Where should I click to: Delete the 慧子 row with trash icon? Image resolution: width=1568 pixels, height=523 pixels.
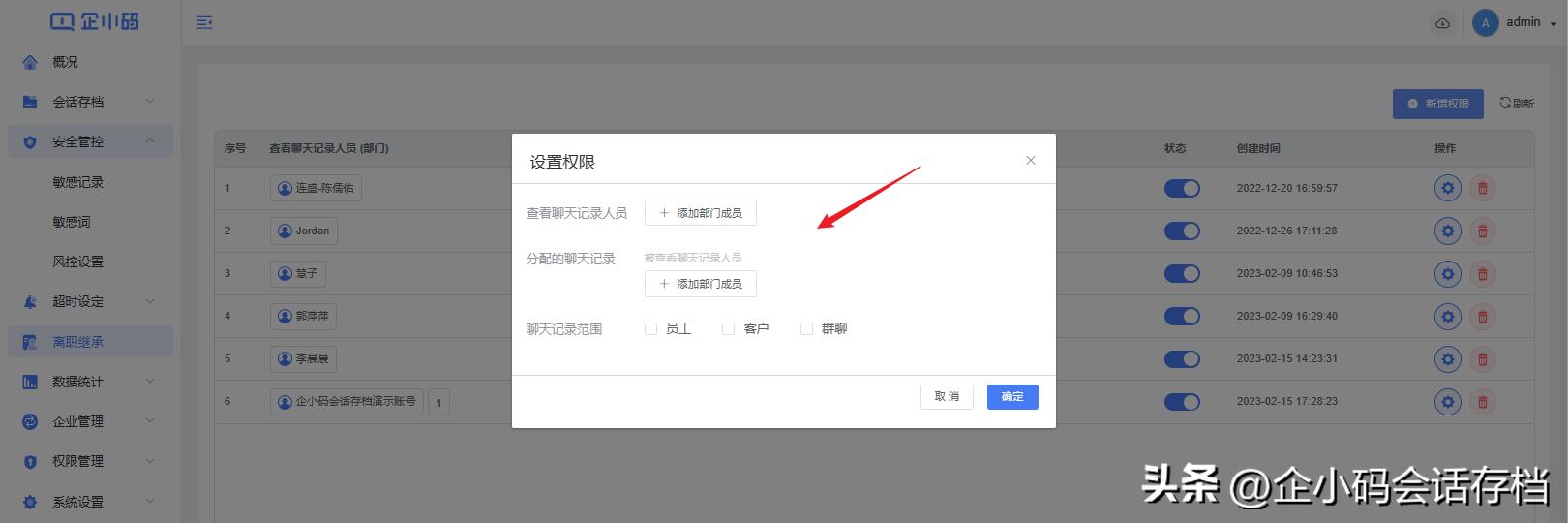click(x=1483, y=273)
